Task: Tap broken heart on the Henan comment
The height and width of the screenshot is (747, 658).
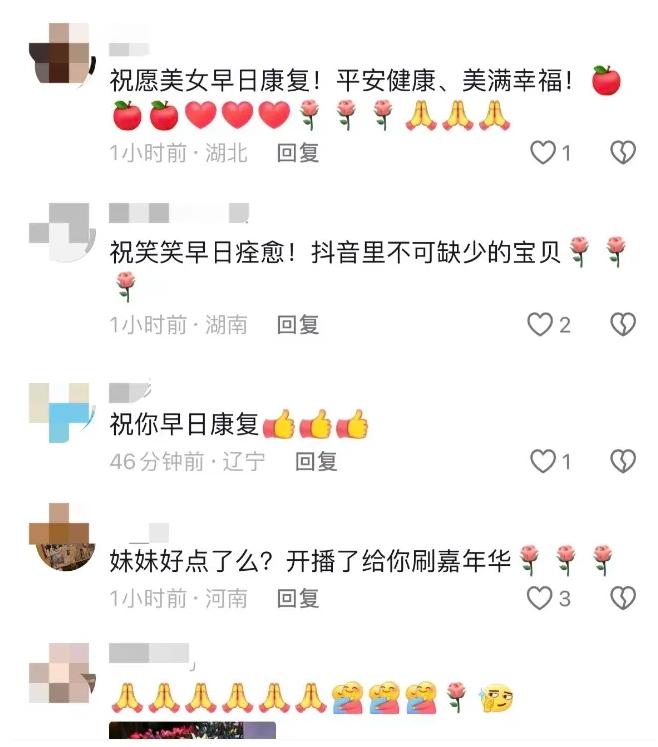Action: pos(623,598)
